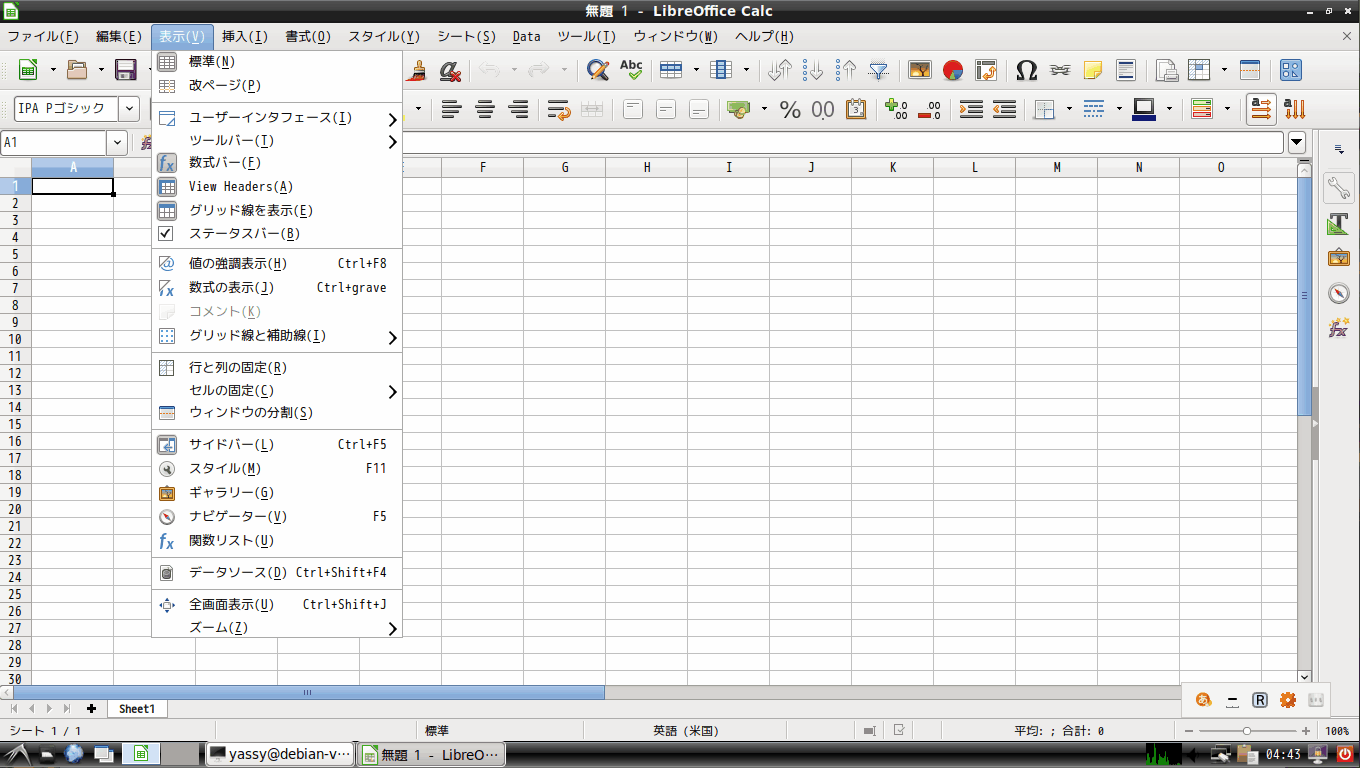Select column H header
The height and width of the screenshot is (768, 1360).
pos(647,168)
